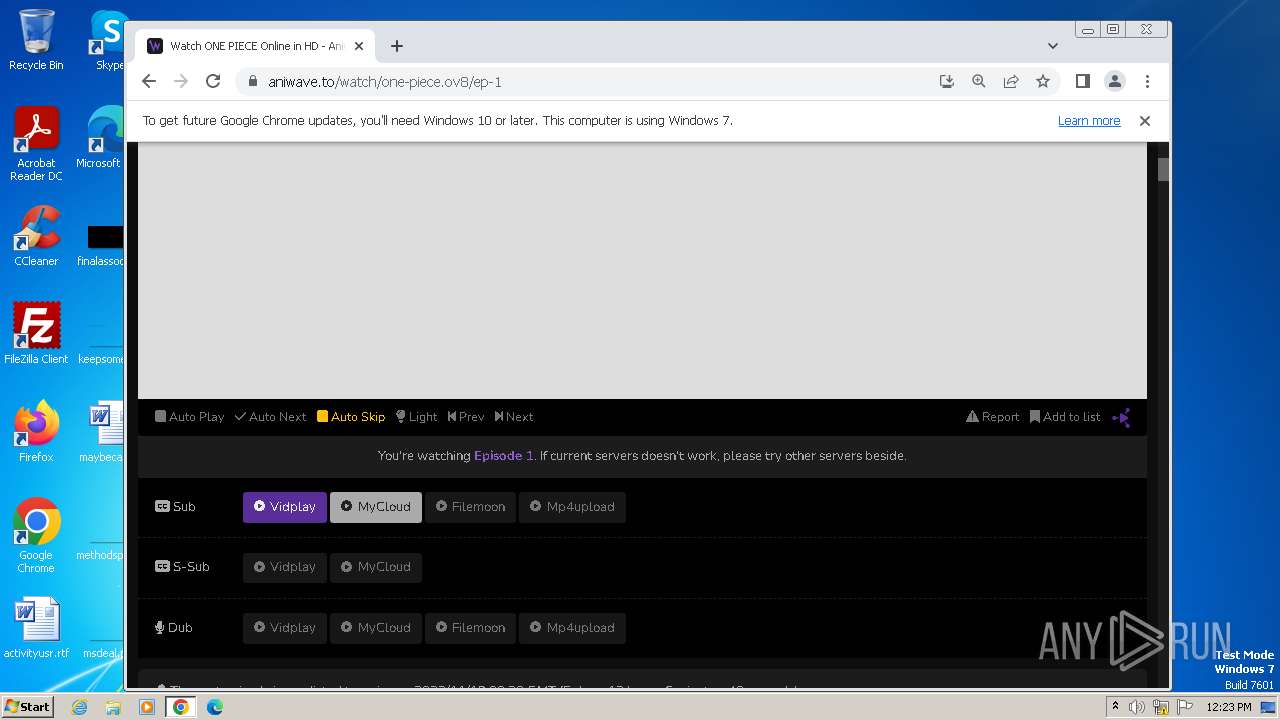Click the share this page icon

[x=1011, y=82]
